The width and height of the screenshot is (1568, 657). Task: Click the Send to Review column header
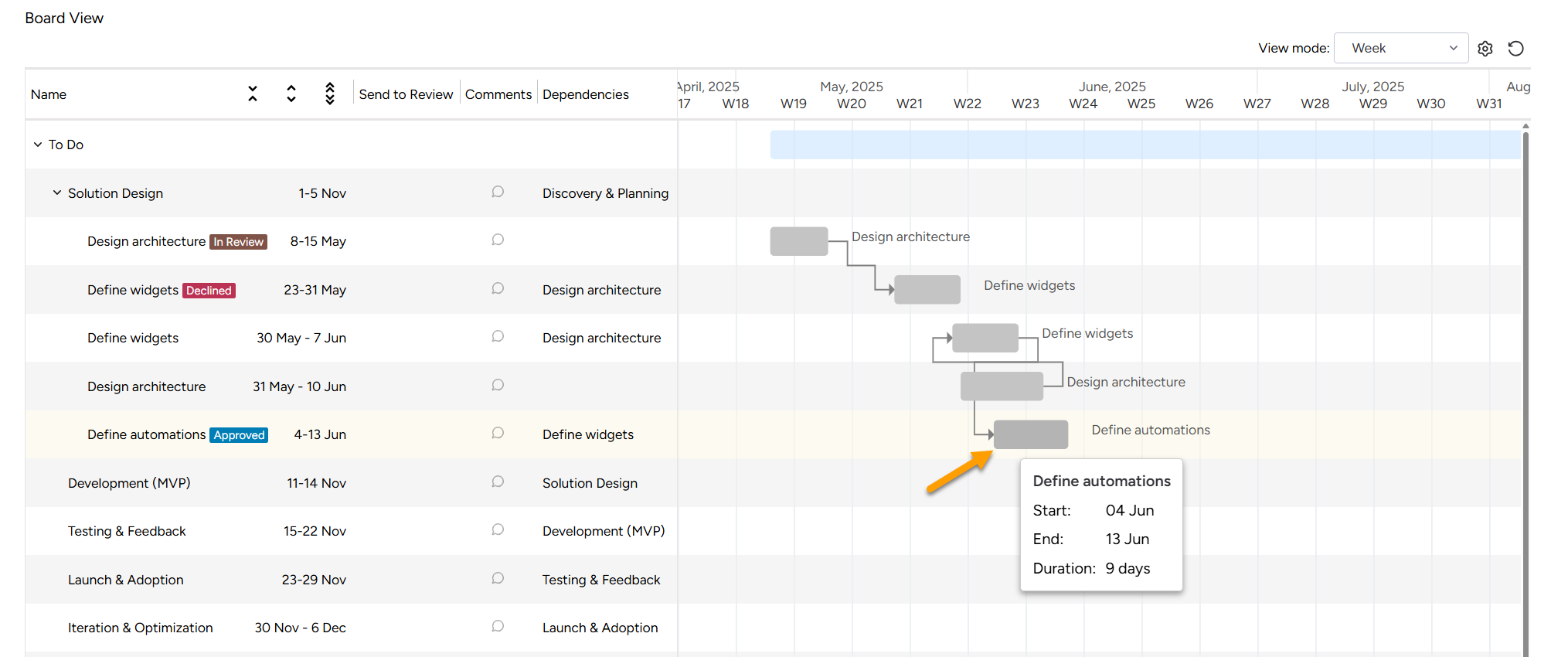point(406,94)
